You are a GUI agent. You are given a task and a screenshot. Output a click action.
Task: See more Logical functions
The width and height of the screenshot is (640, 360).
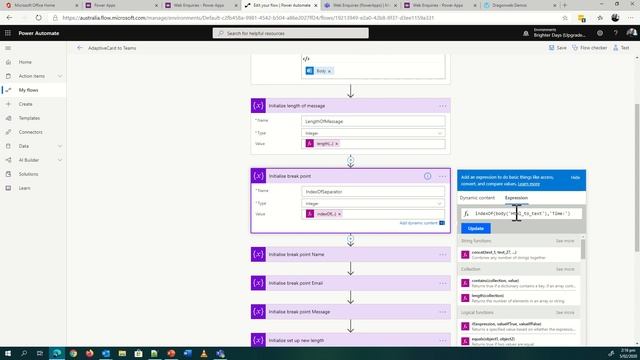565,313
